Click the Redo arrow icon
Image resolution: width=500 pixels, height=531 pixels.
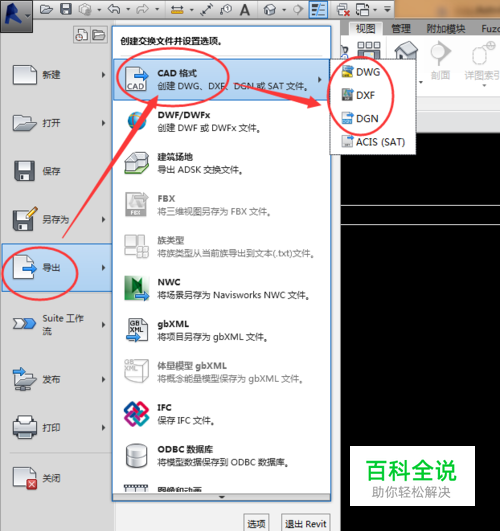pyautogui.click(x=143, y=9)
